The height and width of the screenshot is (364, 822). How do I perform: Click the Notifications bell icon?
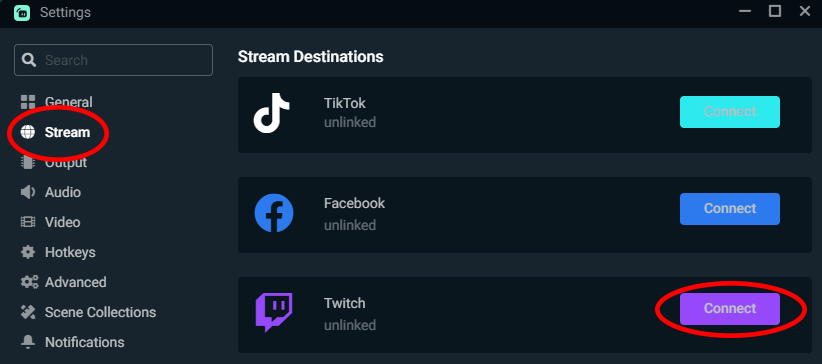tap(28, 342)
